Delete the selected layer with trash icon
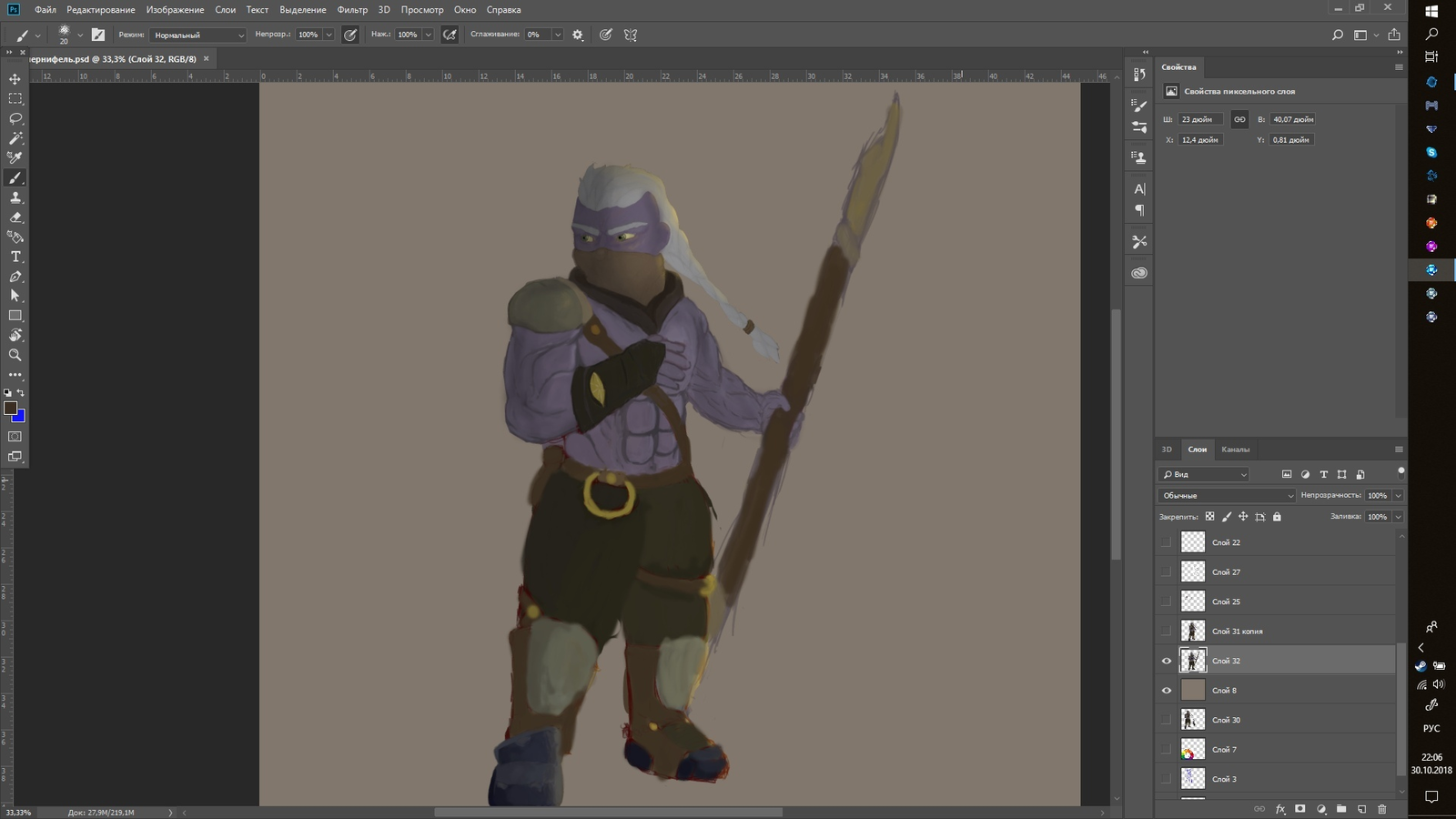 (x=1382, y=809)
